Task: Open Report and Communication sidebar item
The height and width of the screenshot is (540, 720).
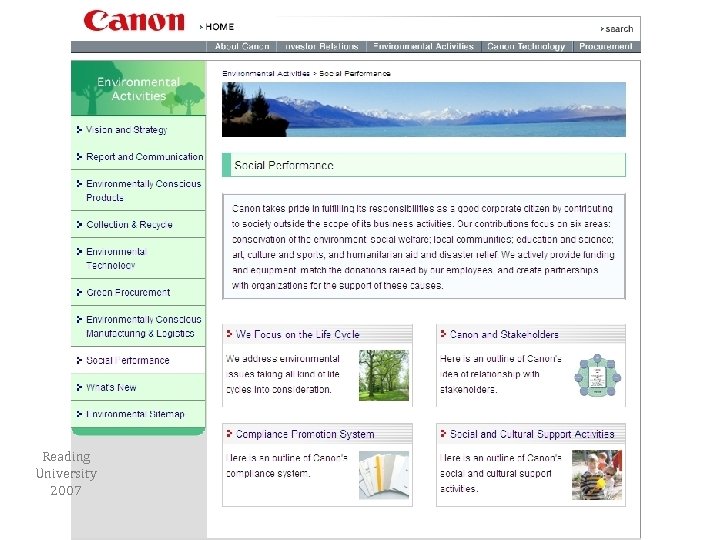Action: click(x=145, y=157)
